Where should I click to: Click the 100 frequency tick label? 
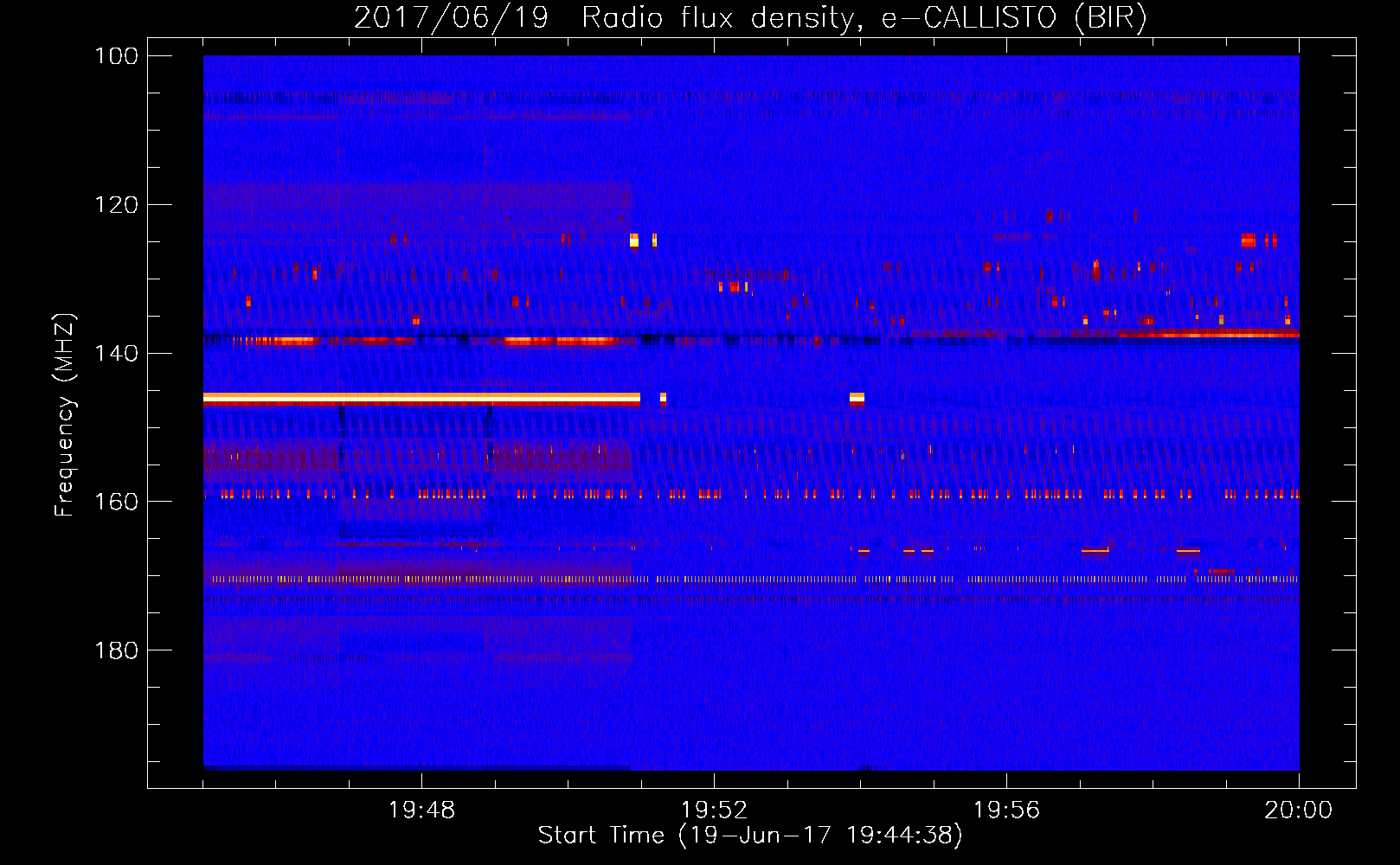click(116, 56)
